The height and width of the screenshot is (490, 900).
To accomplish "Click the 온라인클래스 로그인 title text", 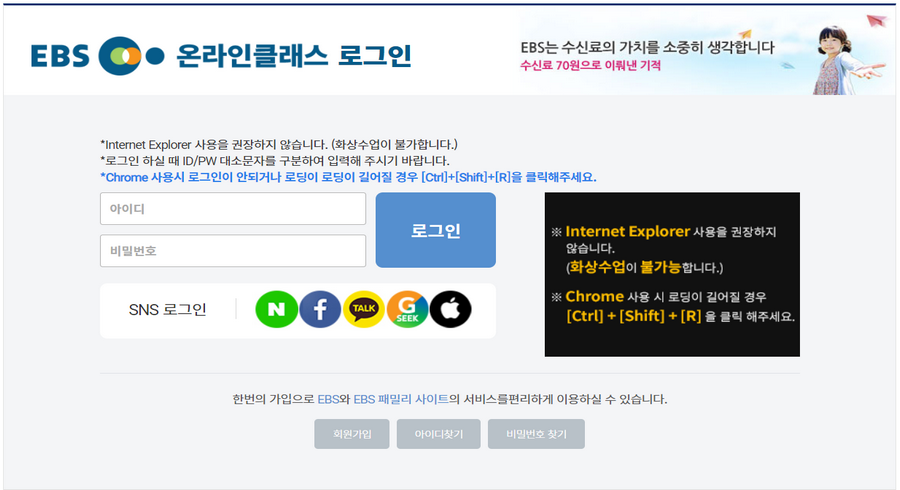I will tap(293, 56).
